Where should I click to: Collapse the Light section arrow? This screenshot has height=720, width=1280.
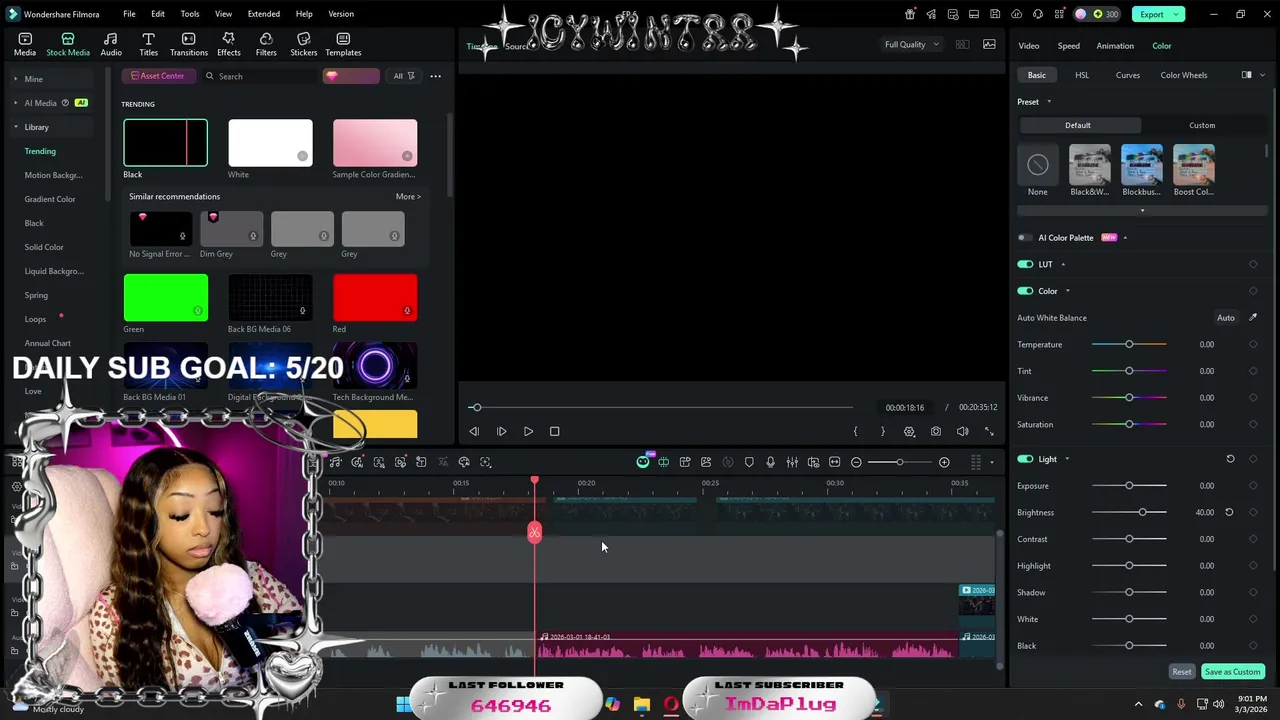(1067, 459)
